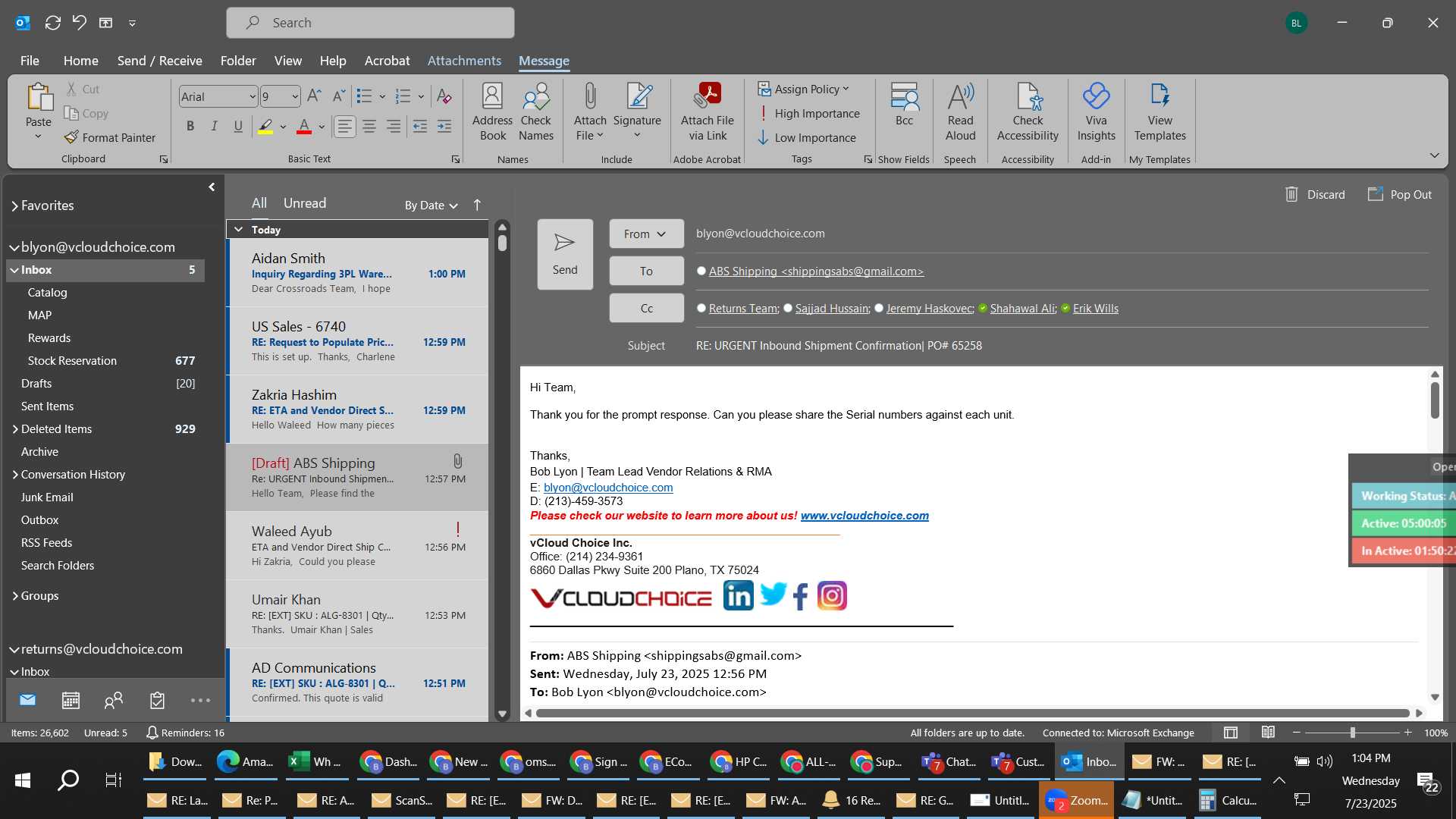
Task: Decrease paragraph indent
Action: coord(419,127)
